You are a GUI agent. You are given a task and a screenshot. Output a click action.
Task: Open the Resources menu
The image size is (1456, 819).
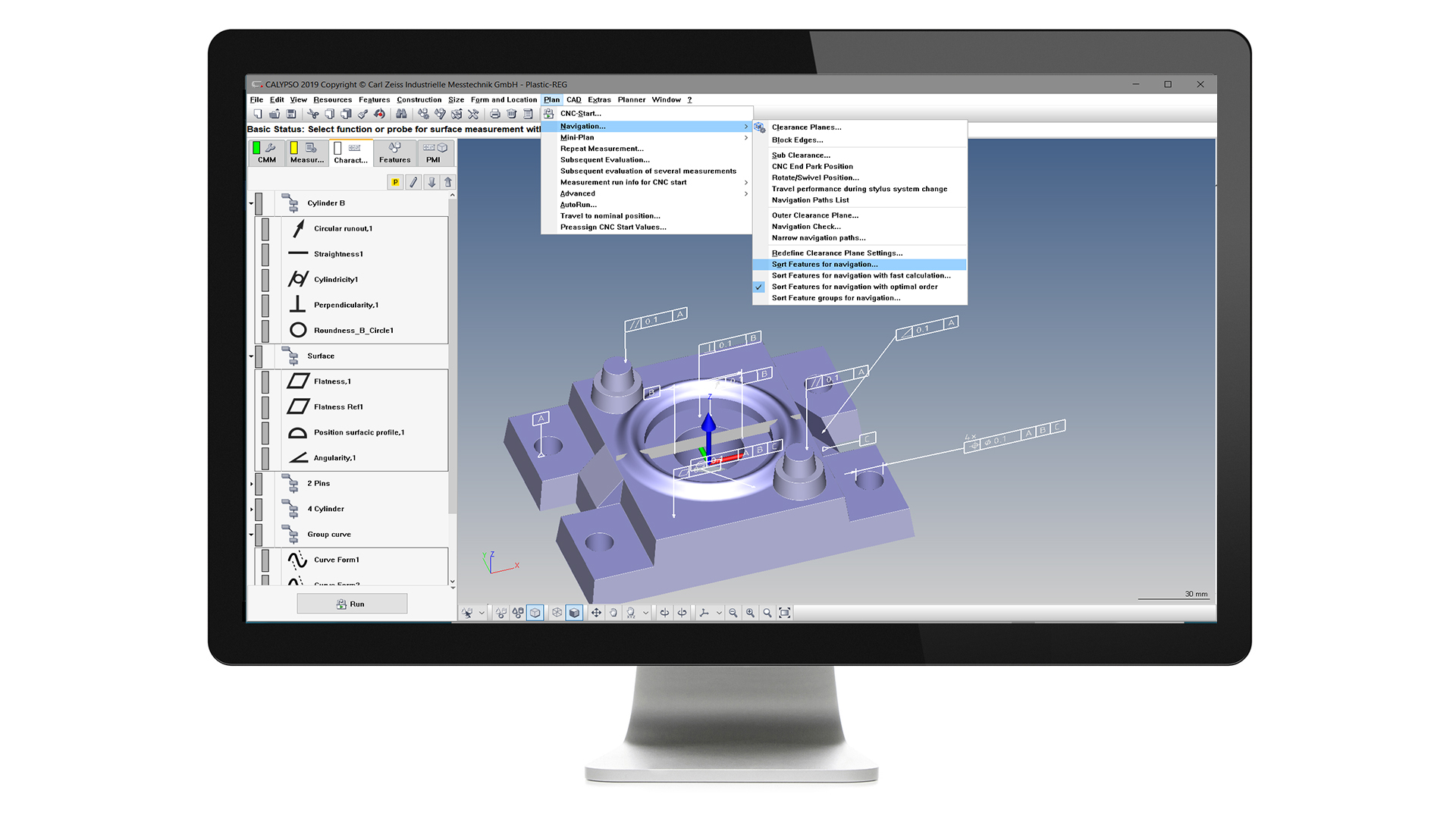click(332, 99)
